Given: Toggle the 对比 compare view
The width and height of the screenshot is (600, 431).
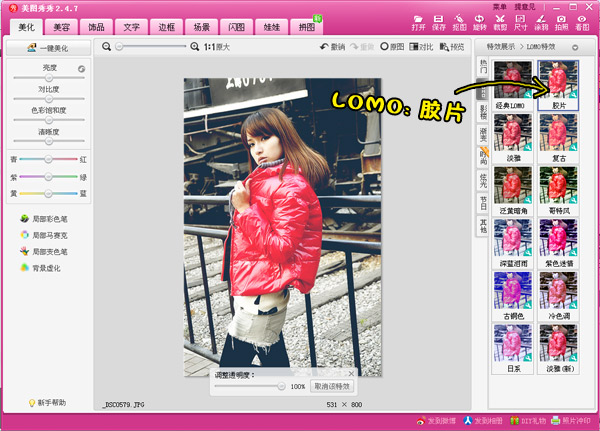Looking at the screenshot, I should pos(420,47).
